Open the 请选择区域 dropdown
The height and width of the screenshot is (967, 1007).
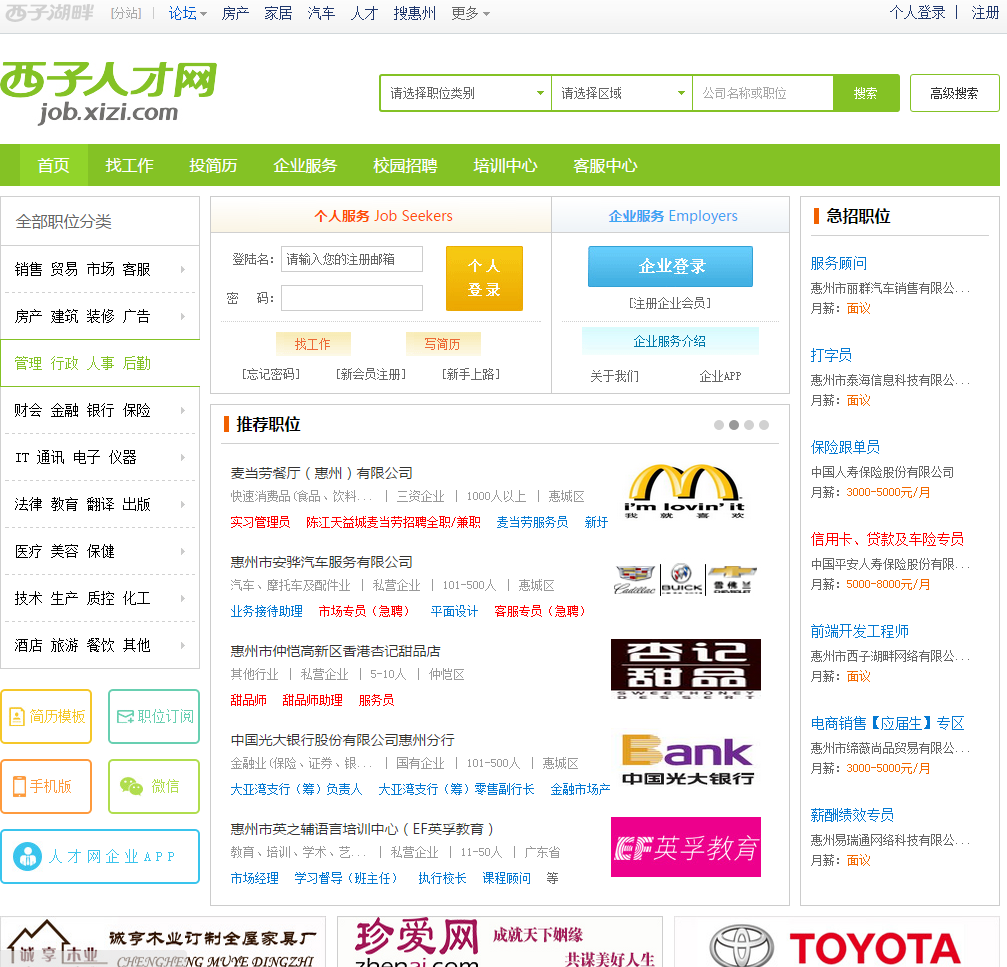click(x=622, y=93)
